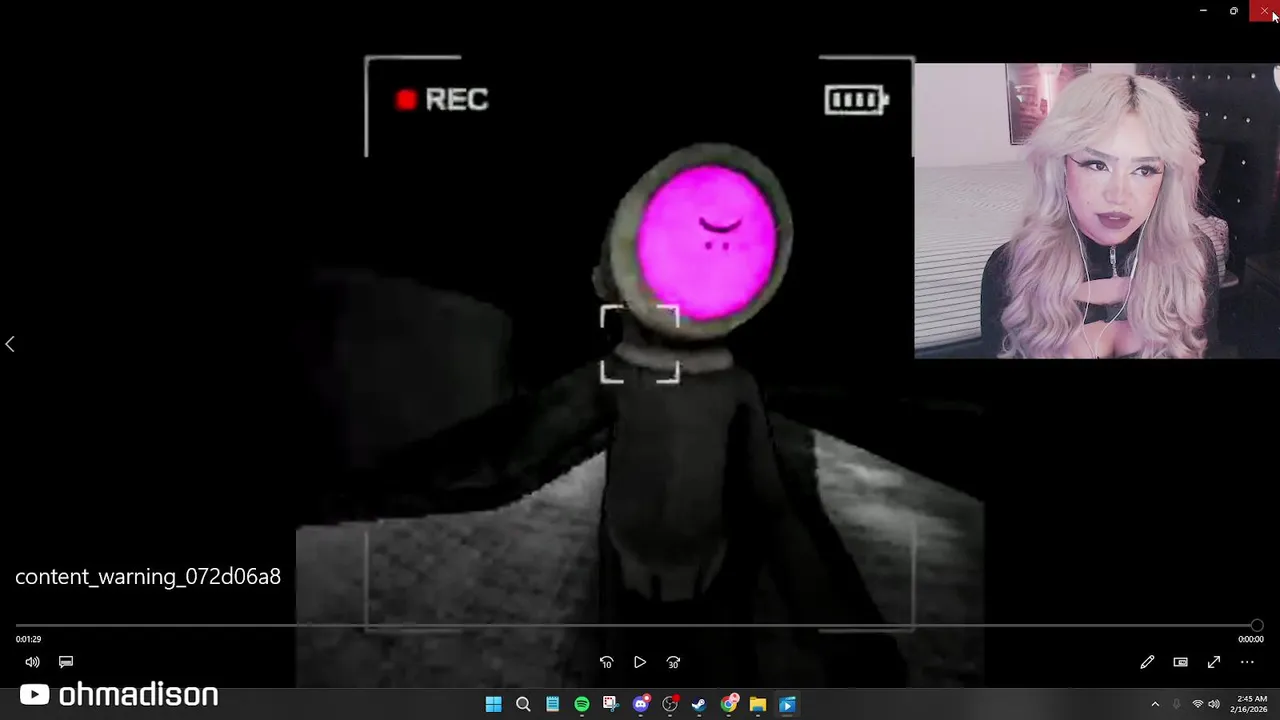The image size is (1280, 720).
Task: Open File Explorer from the taskbar
Action: [758, 705]
